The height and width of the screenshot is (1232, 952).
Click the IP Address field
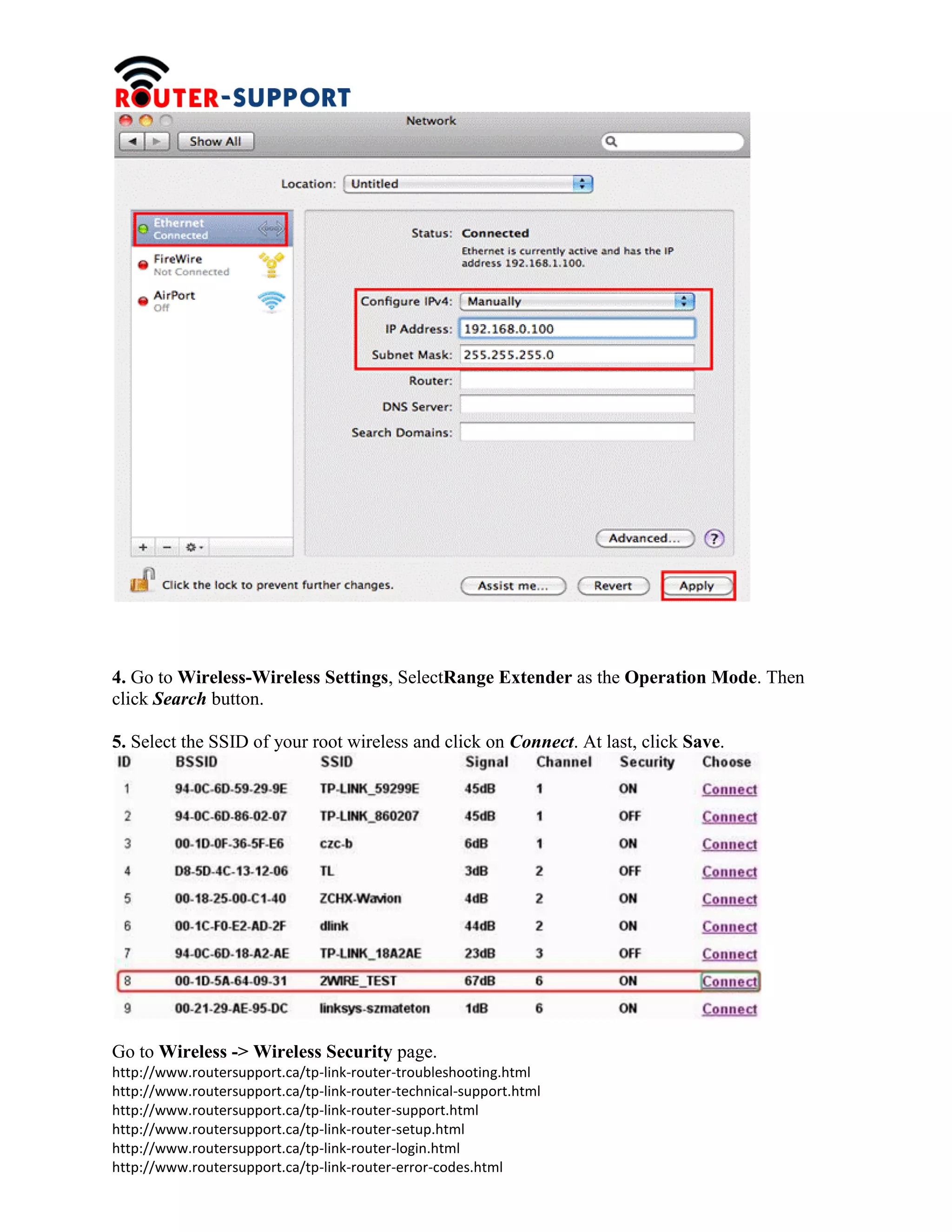576,329
